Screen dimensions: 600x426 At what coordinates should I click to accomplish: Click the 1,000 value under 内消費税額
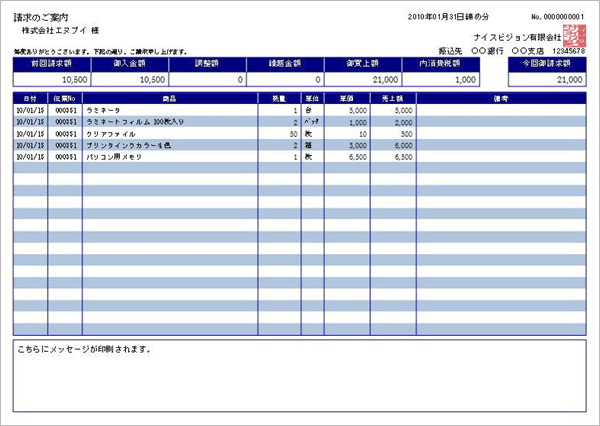coord(466,80)
